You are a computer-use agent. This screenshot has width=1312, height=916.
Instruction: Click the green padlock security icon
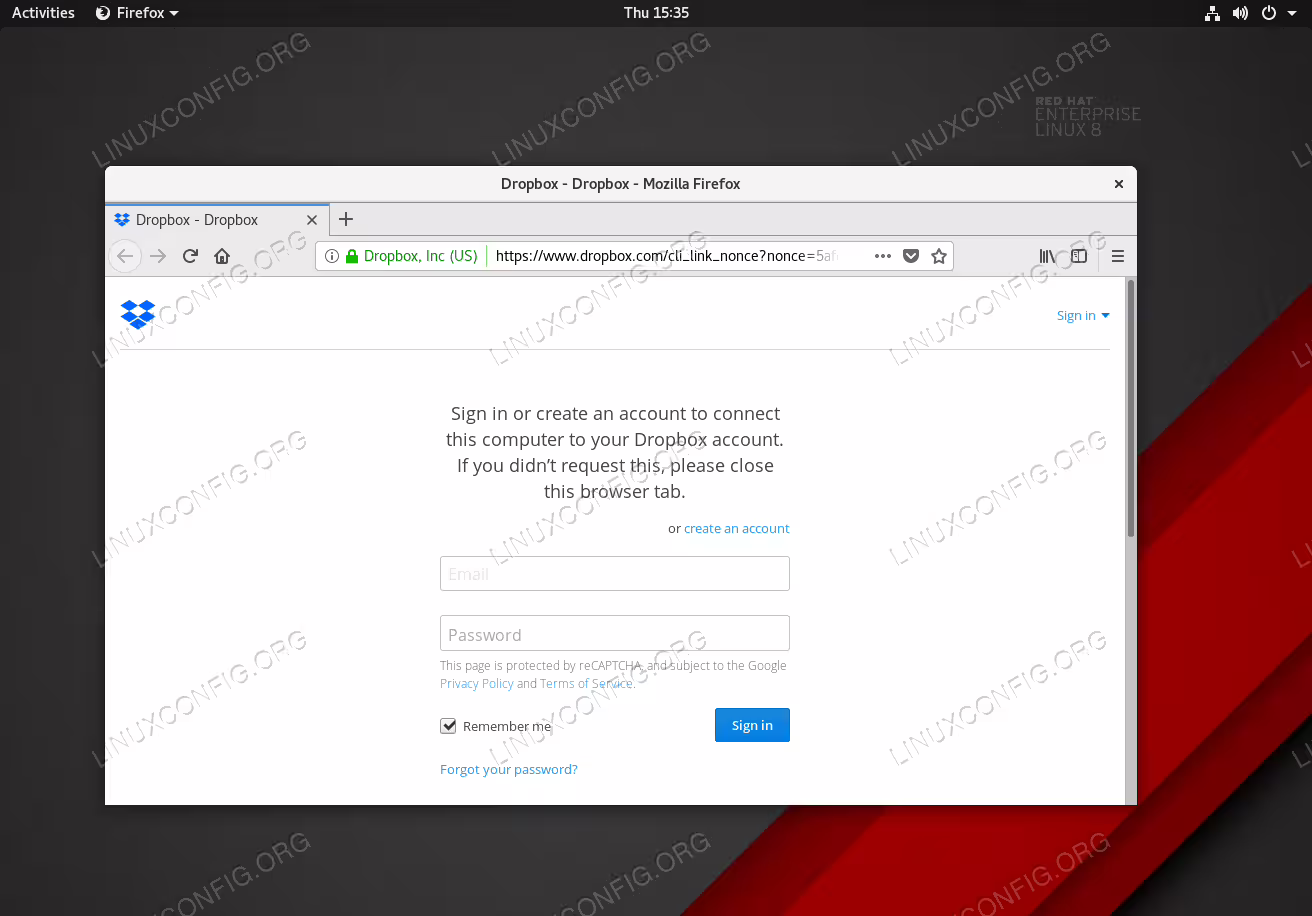pos(352,256)
